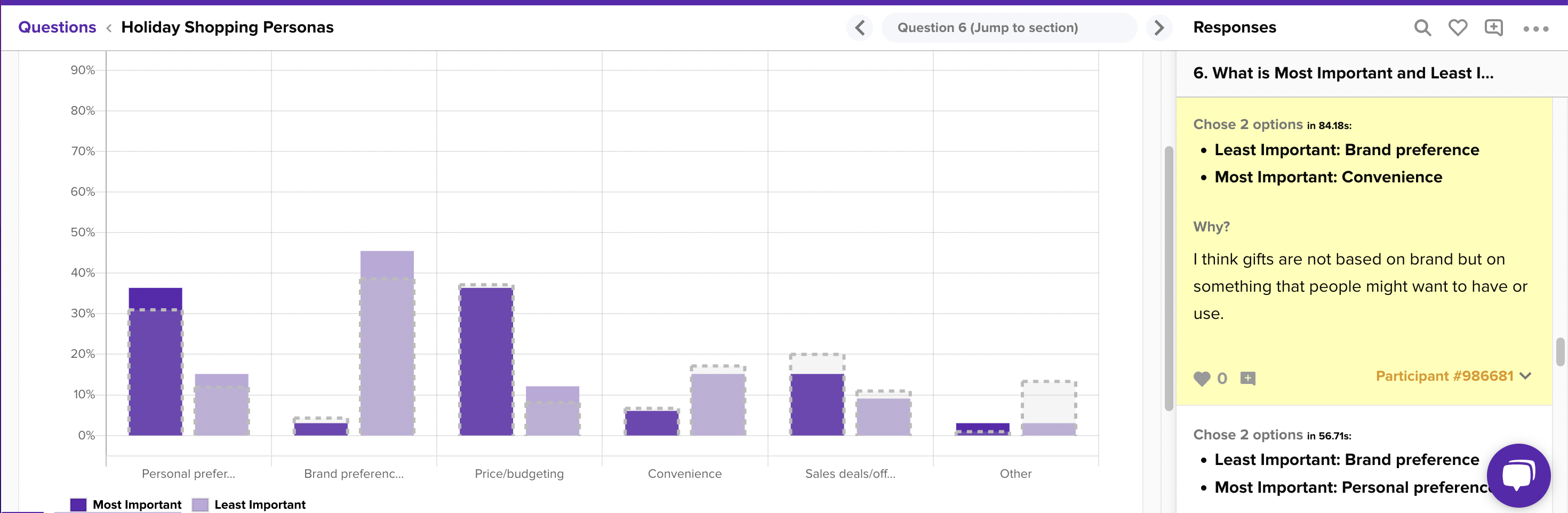The image size is (1568, 513).
Task: Select Sales deals Least Important bar
Action: [x=883, y=417]
